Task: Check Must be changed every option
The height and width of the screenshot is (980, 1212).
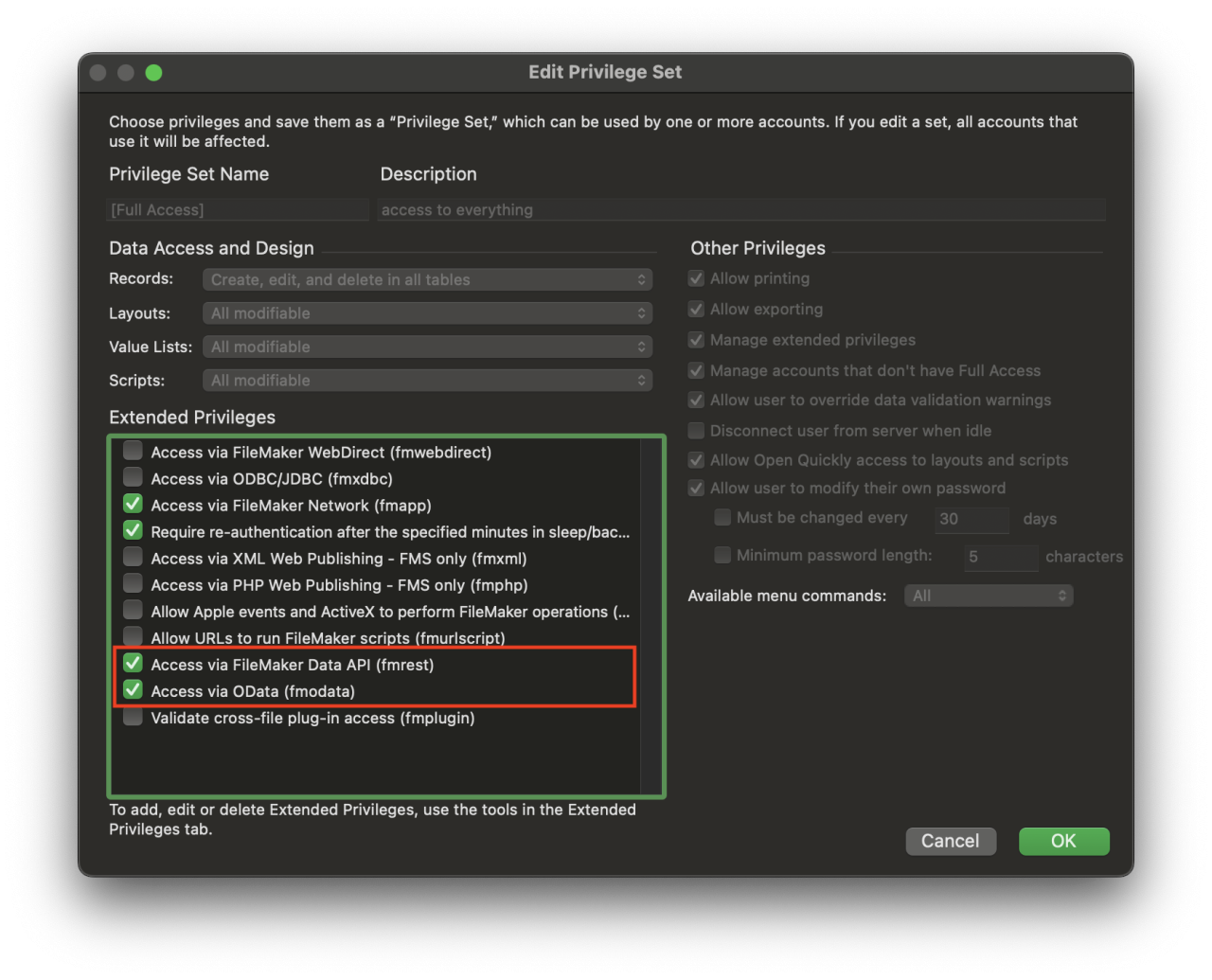Action: pyautogui.click(x=722, y=517)
